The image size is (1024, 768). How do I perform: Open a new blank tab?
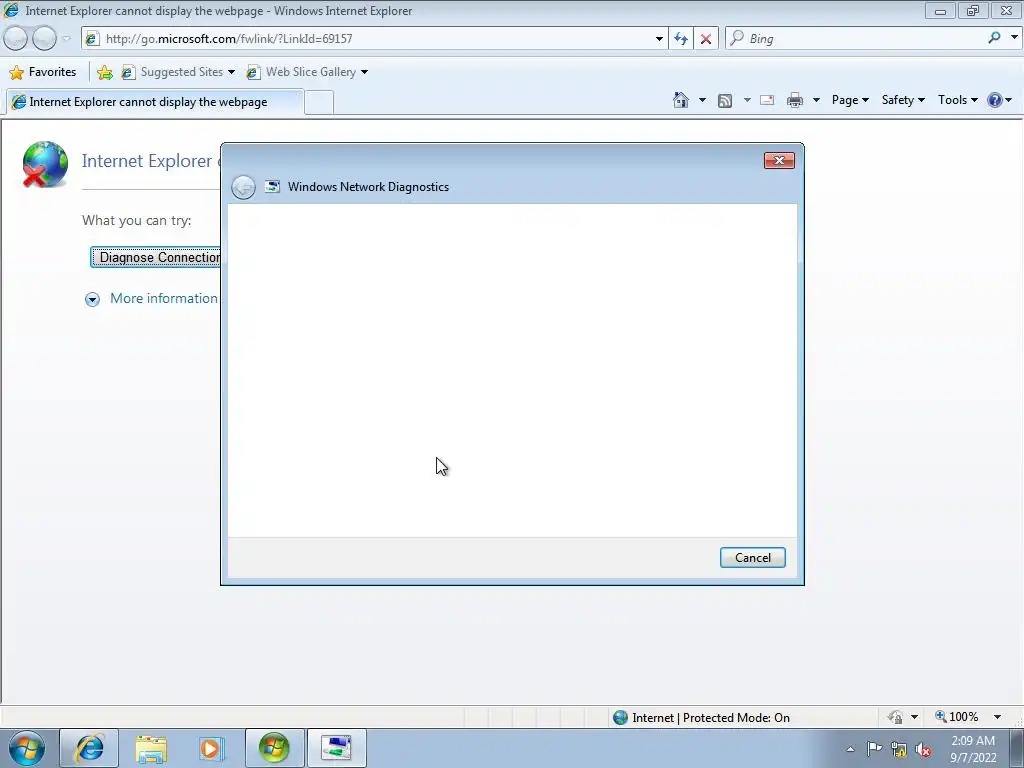click(319, 103)
